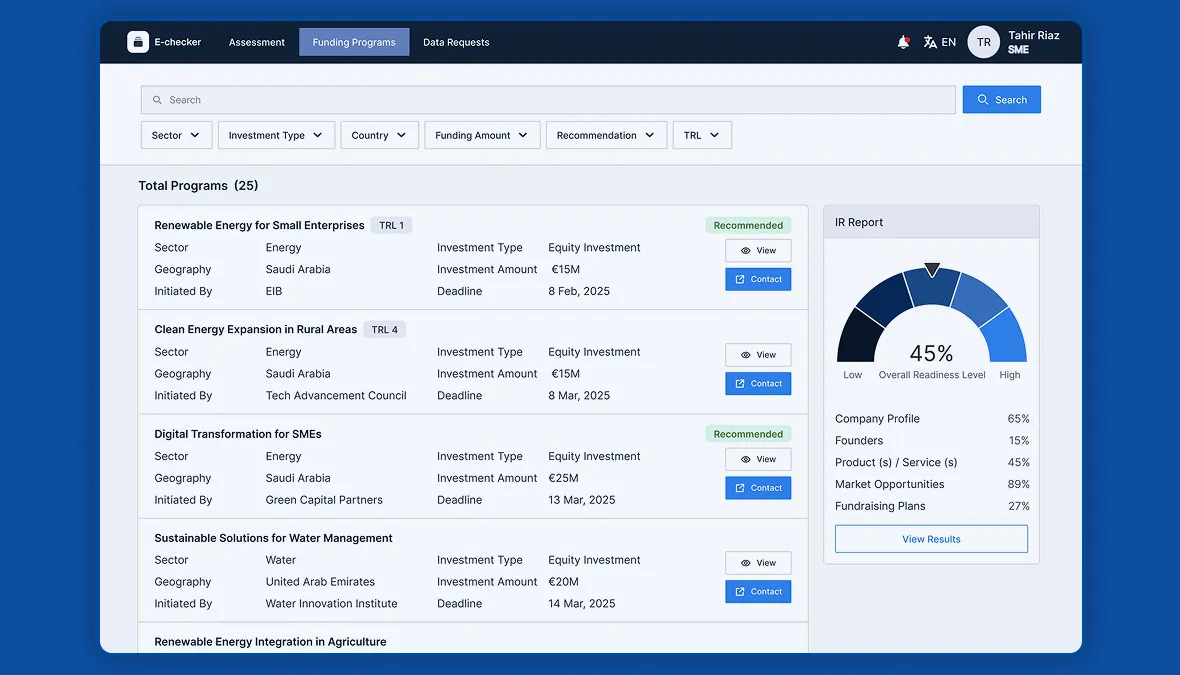Open Investment Type filter dropdown

(x=276, y=135)
